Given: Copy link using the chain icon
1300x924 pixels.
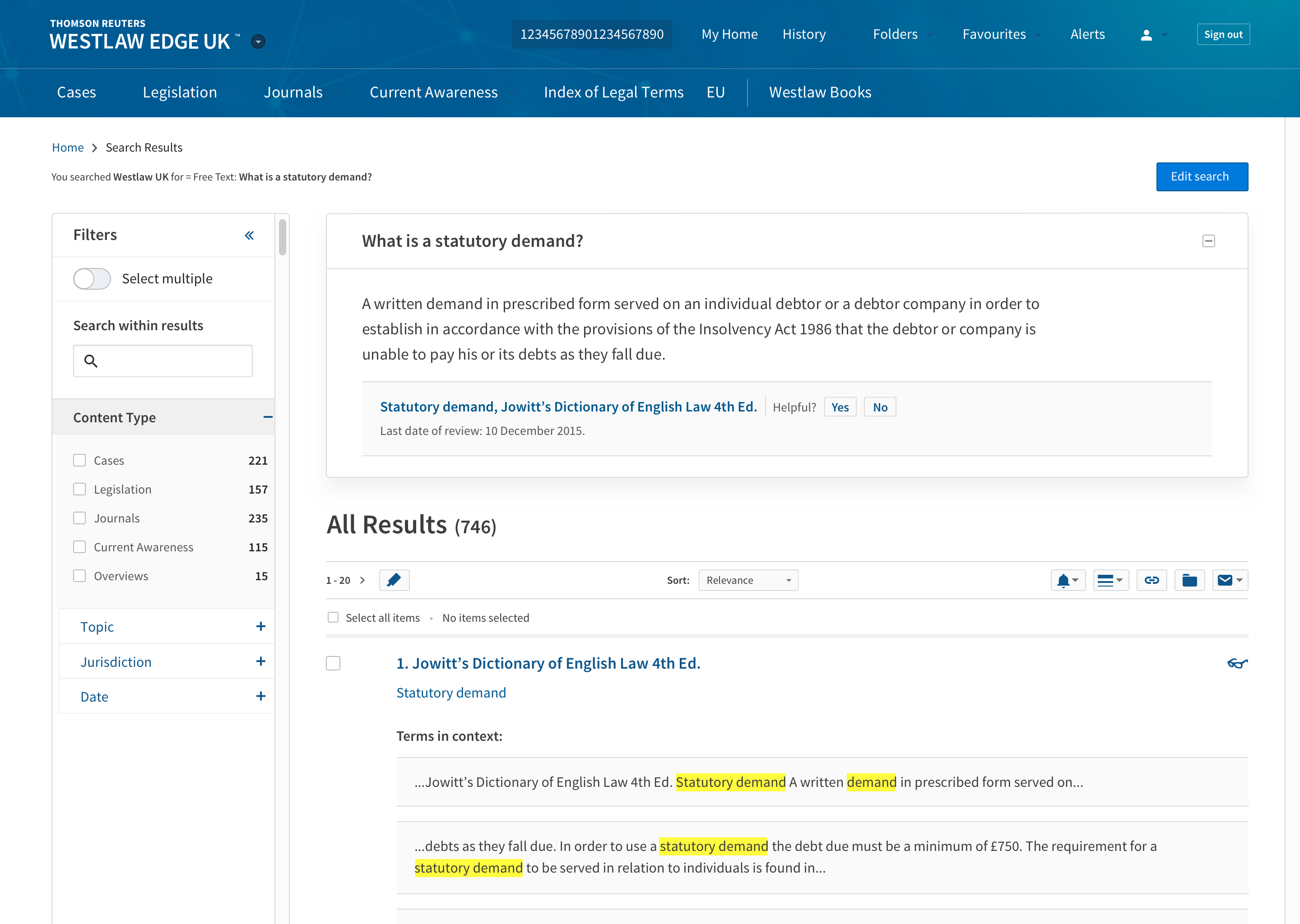Looking at the screenshot, I should 1151,580.
